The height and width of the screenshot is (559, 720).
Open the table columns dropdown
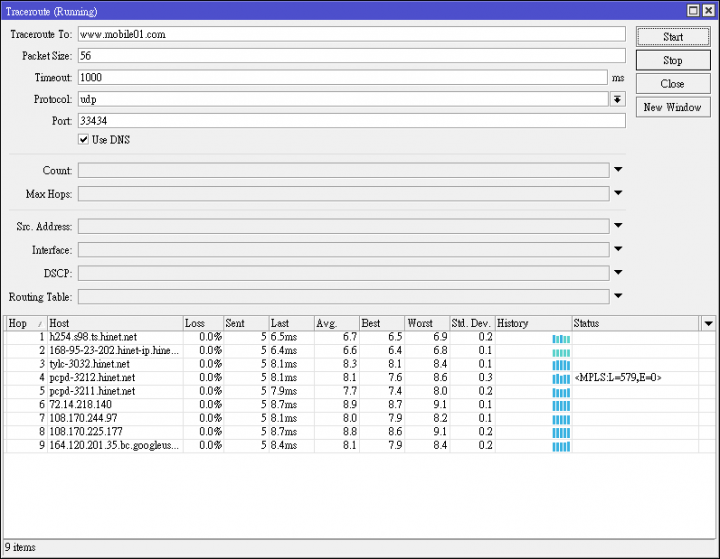pos(708,323)
